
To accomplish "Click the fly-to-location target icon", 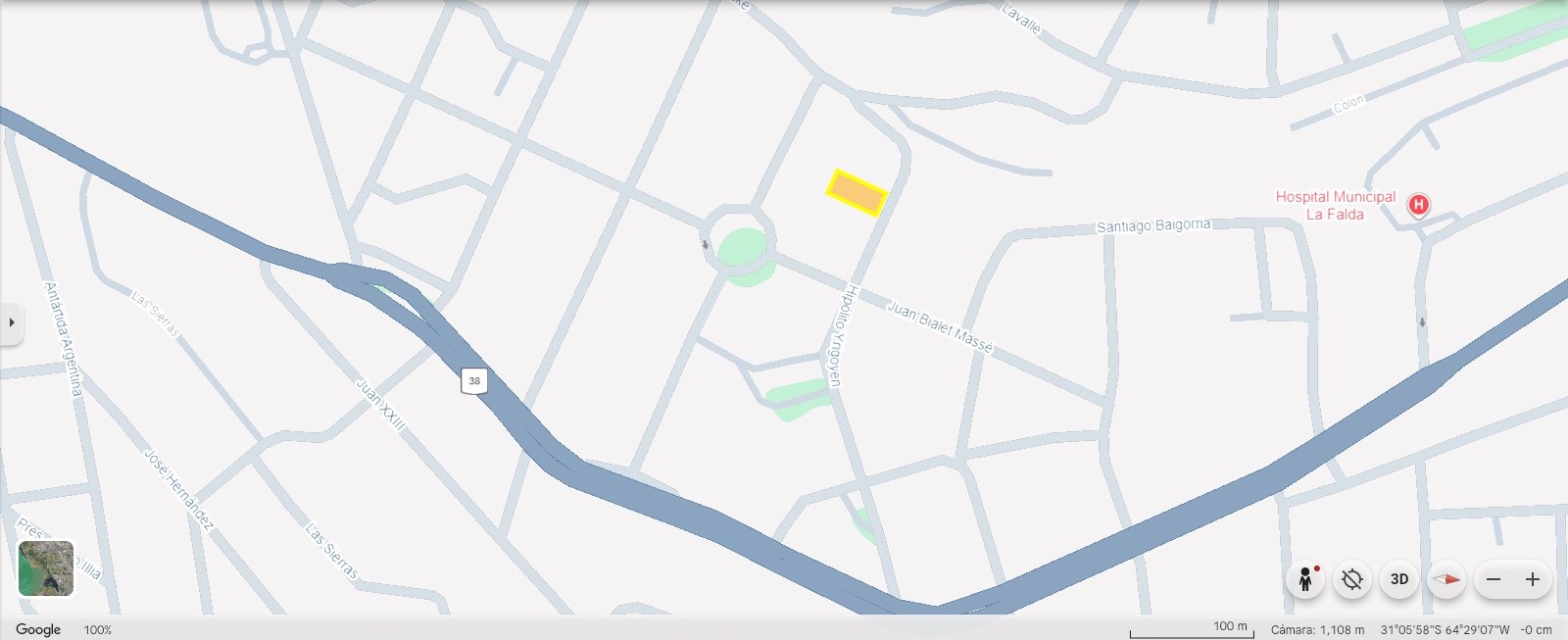I will (x=1352, y=579).
